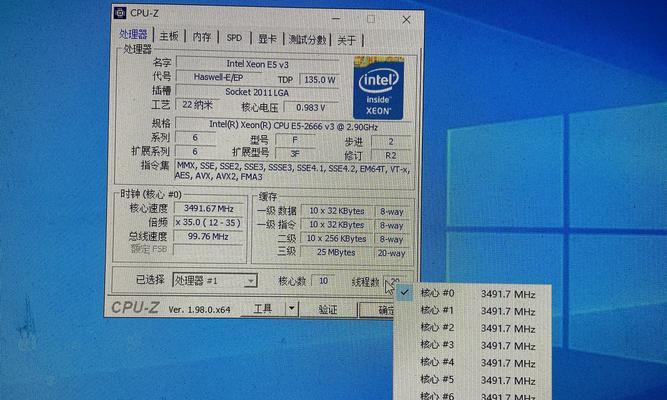Click the CPU-Z title bar app icon
This screenshot has height=400, width=667.
120,13
